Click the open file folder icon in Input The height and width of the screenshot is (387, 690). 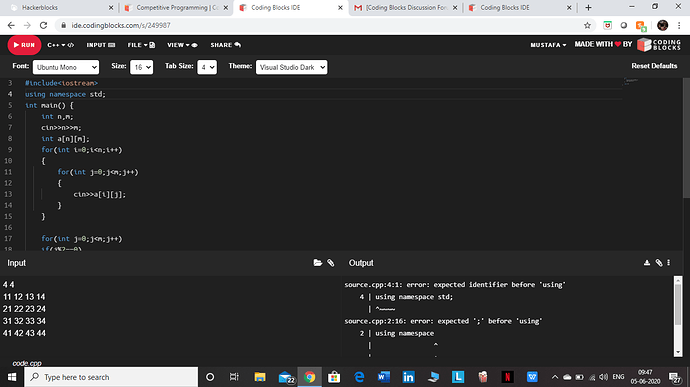pos(317,263)
